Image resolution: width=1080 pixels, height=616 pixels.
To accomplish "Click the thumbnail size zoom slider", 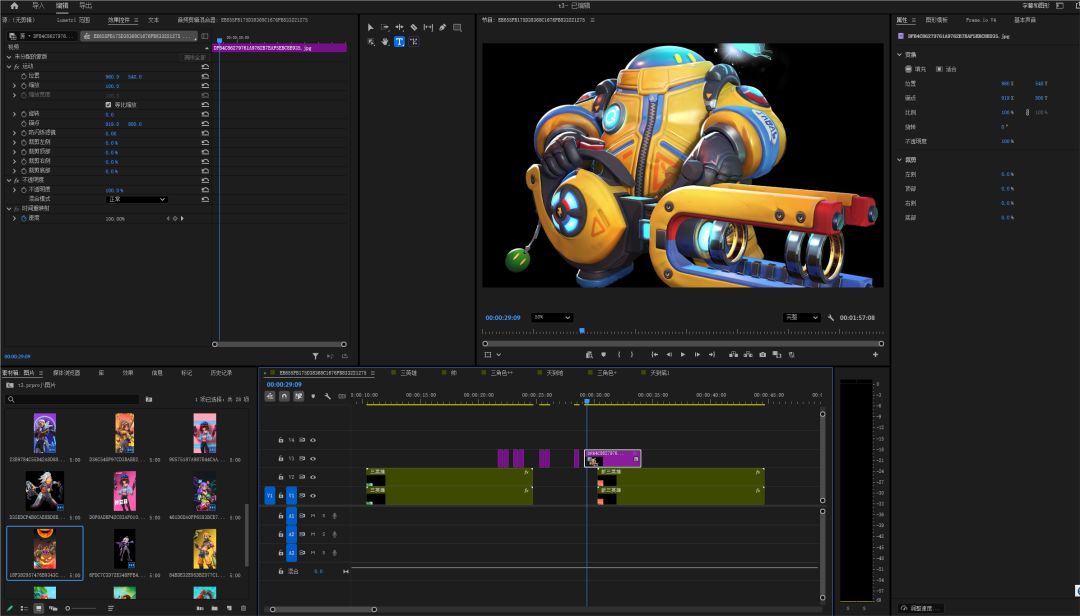I will point(70,608).
